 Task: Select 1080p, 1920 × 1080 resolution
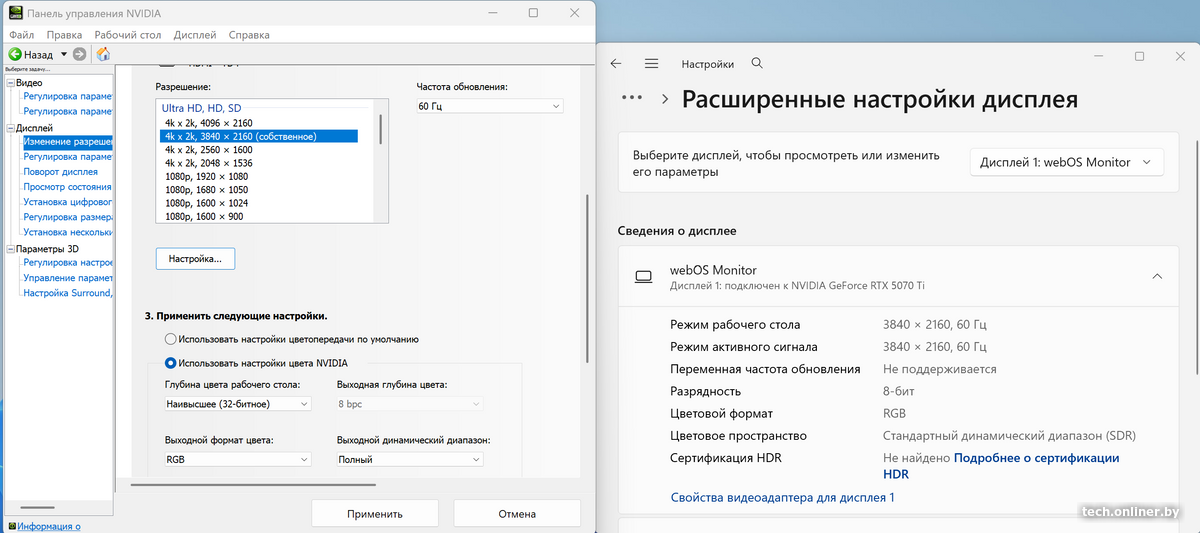pos(206,176)
